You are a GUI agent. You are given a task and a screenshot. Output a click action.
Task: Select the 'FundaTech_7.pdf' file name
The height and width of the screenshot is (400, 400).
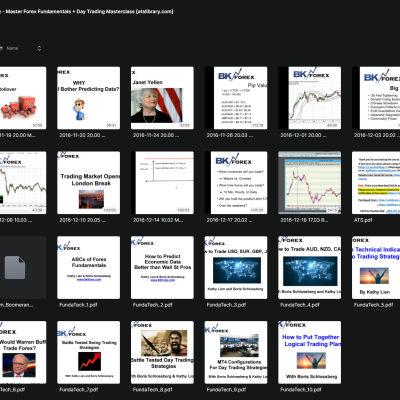(78, 390)
